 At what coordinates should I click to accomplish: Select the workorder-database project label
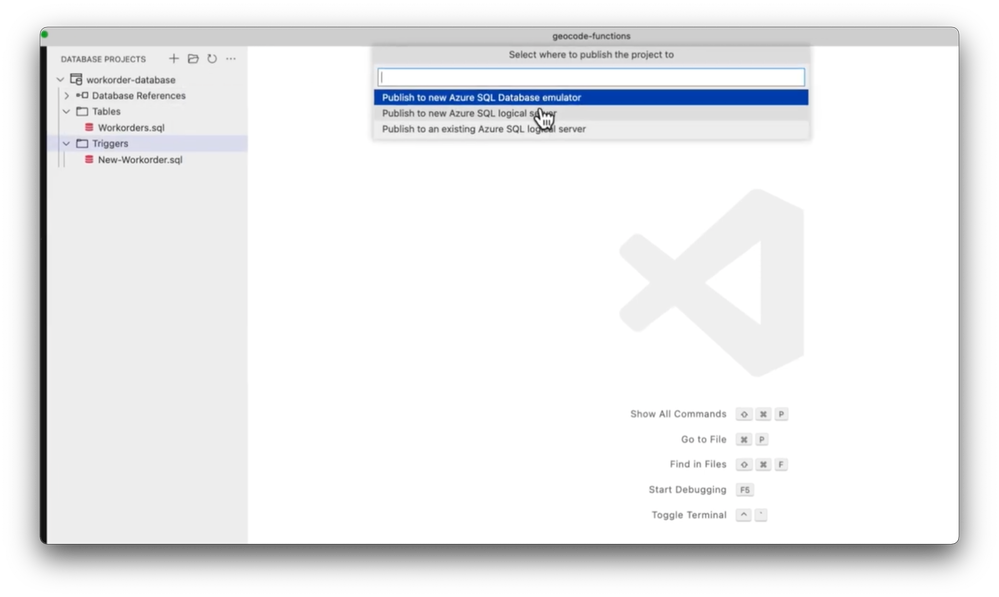coord(131,80)
